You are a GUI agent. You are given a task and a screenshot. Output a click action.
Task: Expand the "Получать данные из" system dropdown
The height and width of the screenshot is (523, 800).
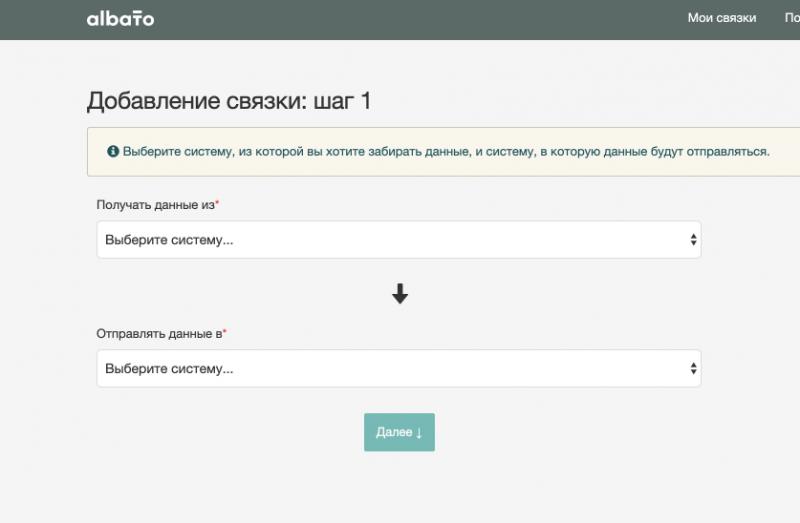(x=398, y=240)
